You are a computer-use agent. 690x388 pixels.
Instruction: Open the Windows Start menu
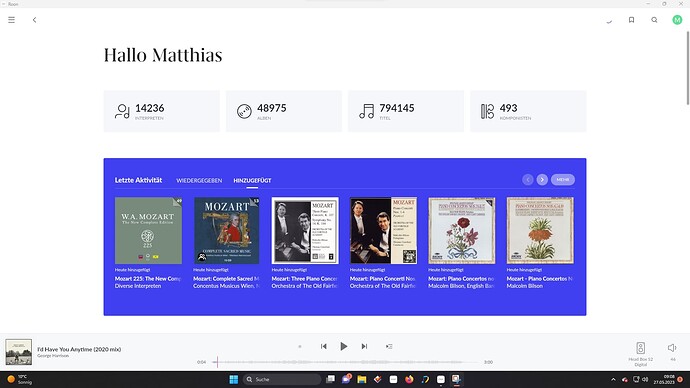pos(234,379)
